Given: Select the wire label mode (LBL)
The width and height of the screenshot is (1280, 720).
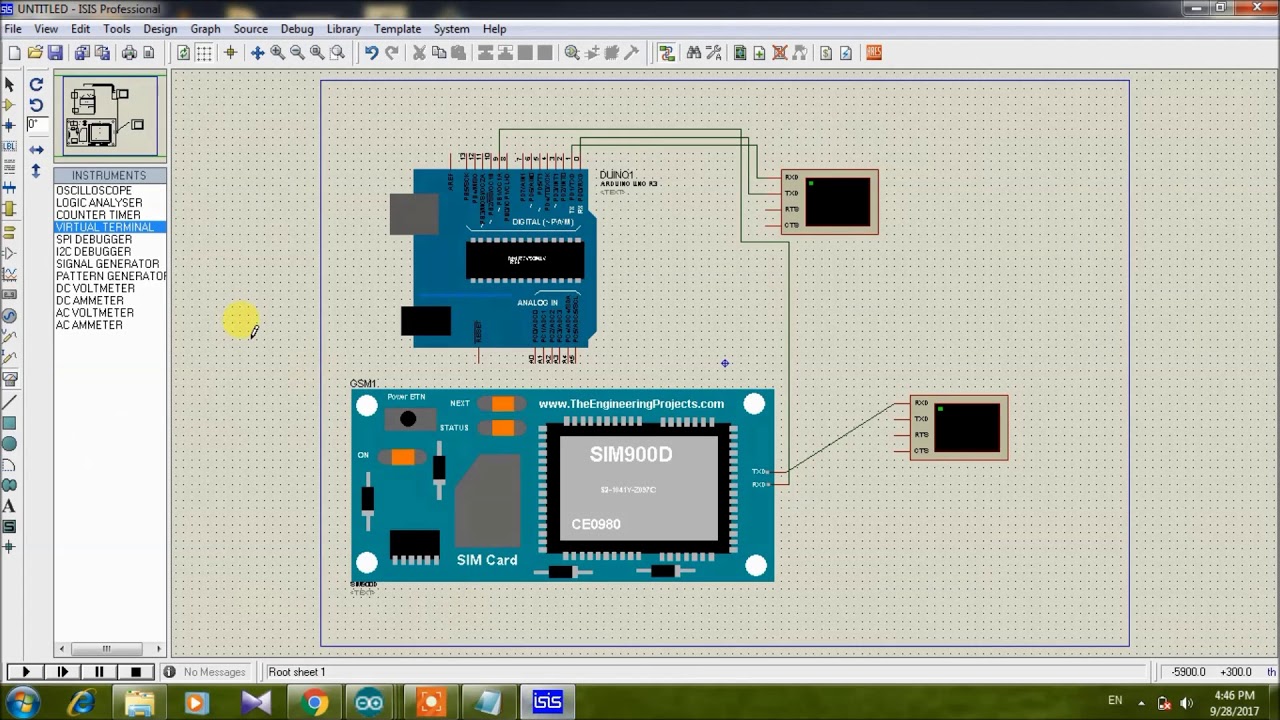Looking at the screenshot, I should pos(9,146).
